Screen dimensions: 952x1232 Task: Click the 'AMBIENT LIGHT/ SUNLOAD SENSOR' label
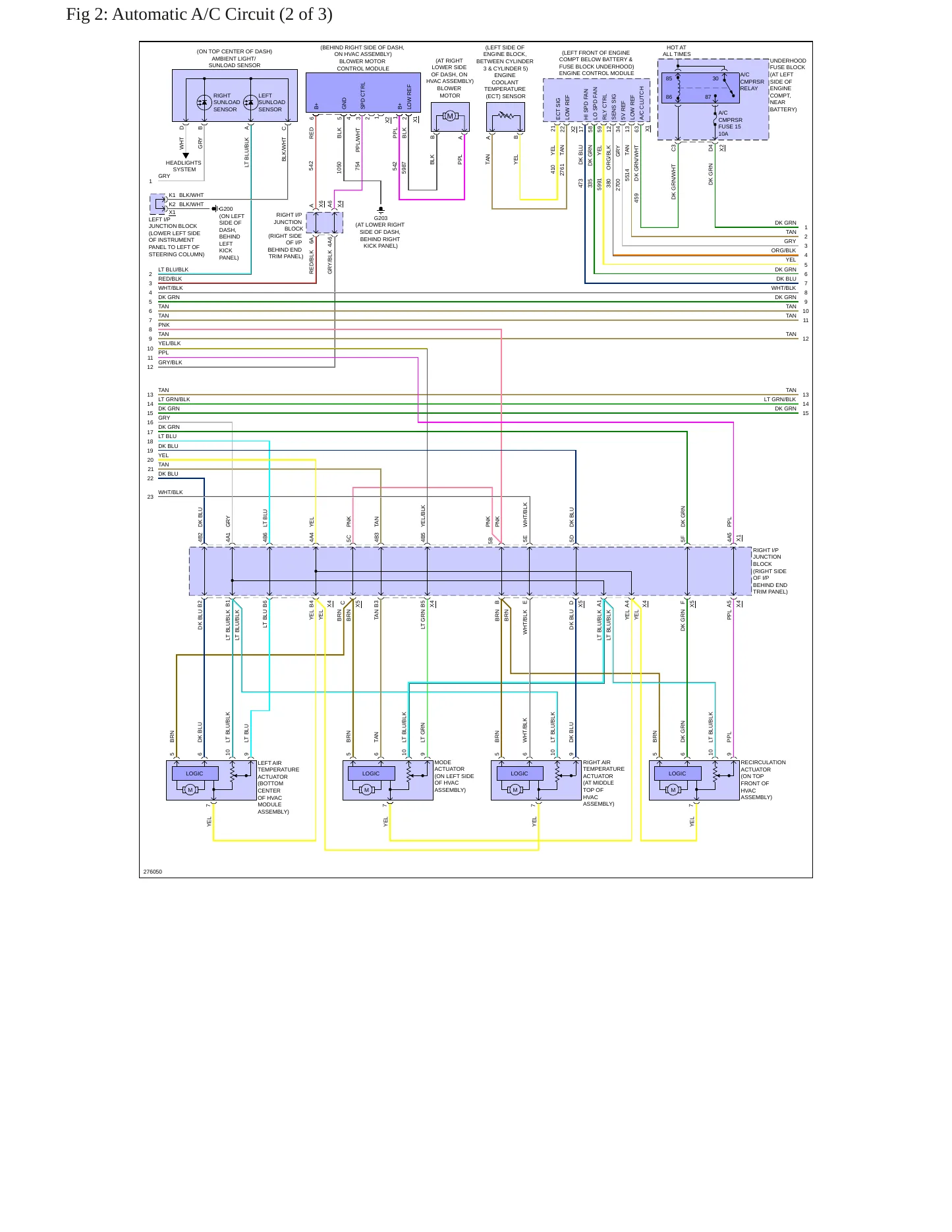click(x=235, y=62)
